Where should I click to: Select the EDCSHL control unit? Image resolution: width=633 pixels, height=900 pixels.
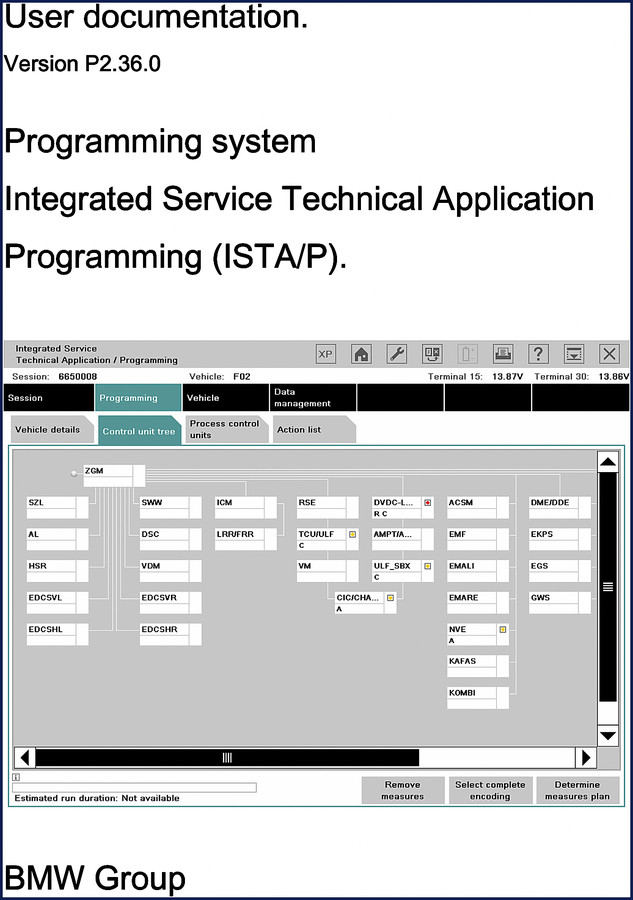(x=57, y=634)
